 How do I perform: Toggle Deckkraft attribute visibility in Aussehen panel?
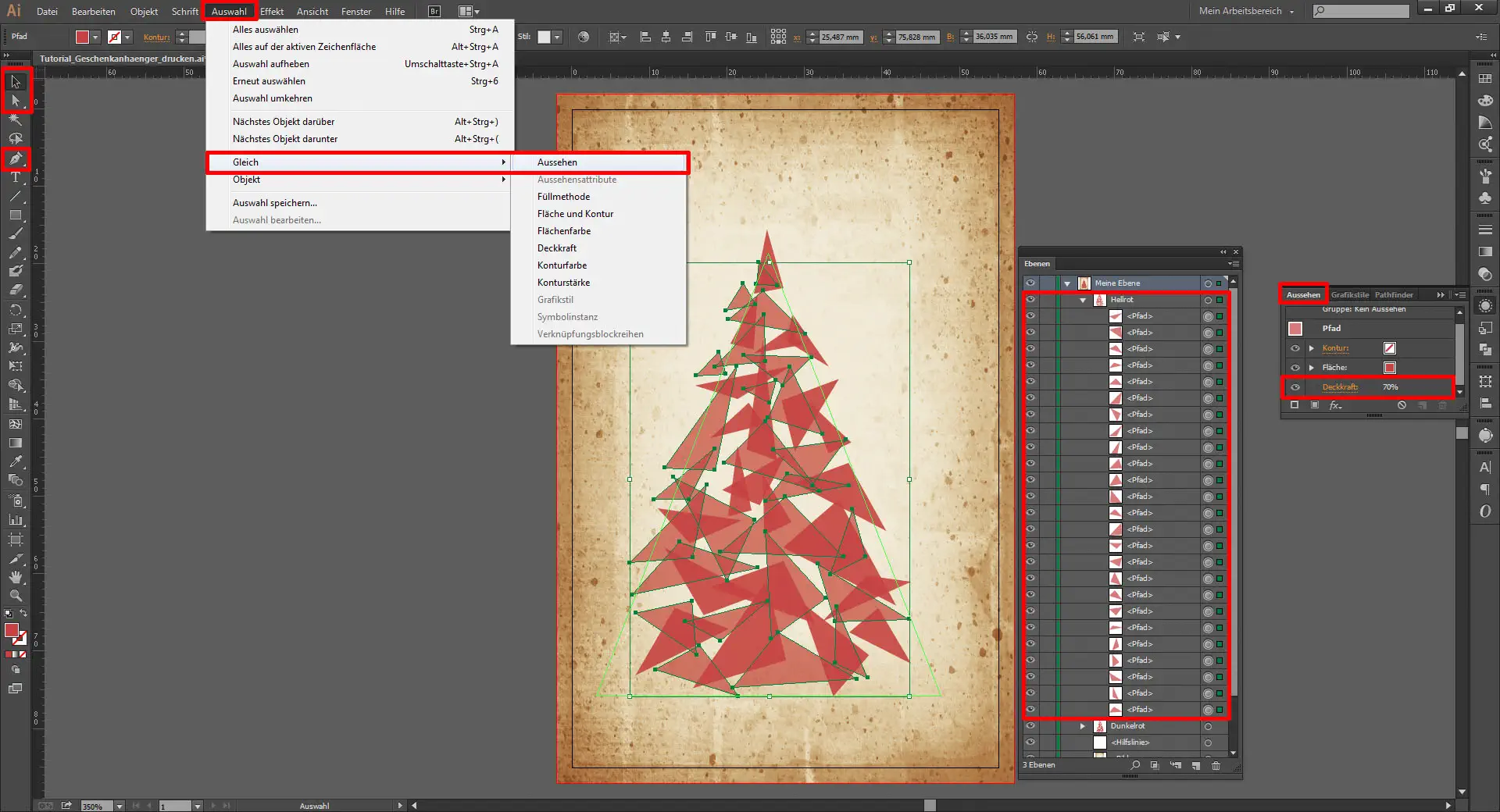[x=1295, y=387]
